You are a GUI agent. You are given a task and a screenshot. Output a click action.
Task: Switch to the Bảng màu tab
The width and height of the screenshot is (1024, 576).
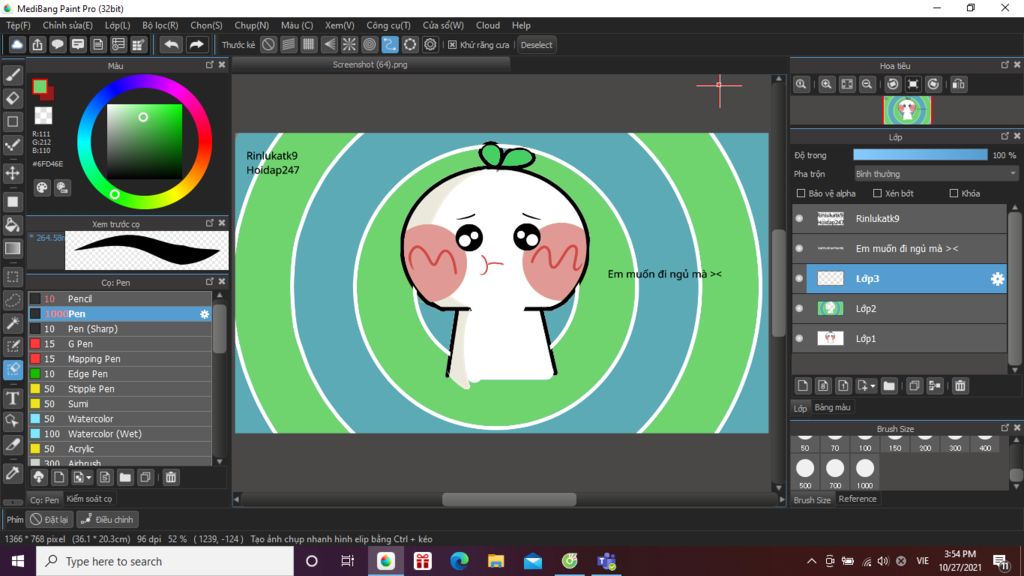coord(832,408)
